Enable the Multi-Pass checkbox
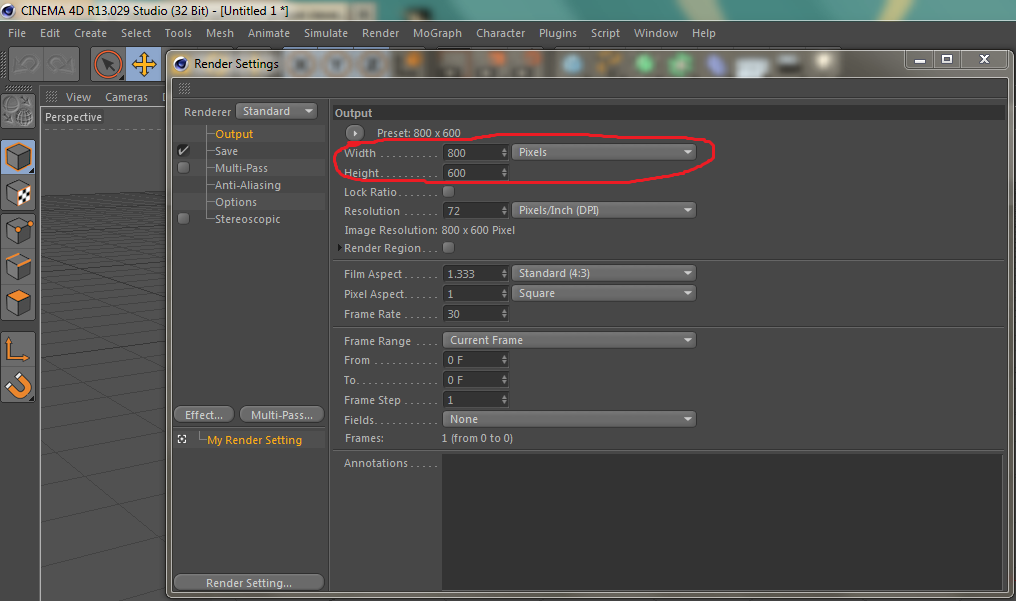This screenshot has width=1016, height=601. click(184, 168)
